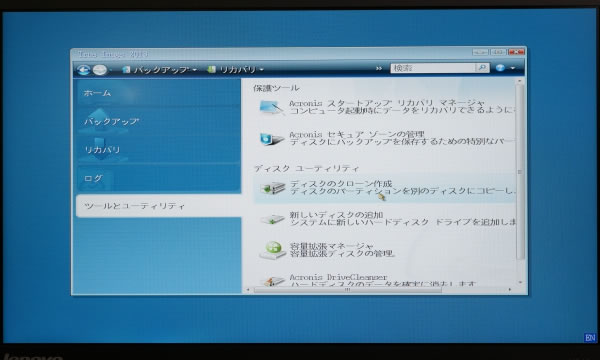Click the capacity extension manager icon

point(273,250)
